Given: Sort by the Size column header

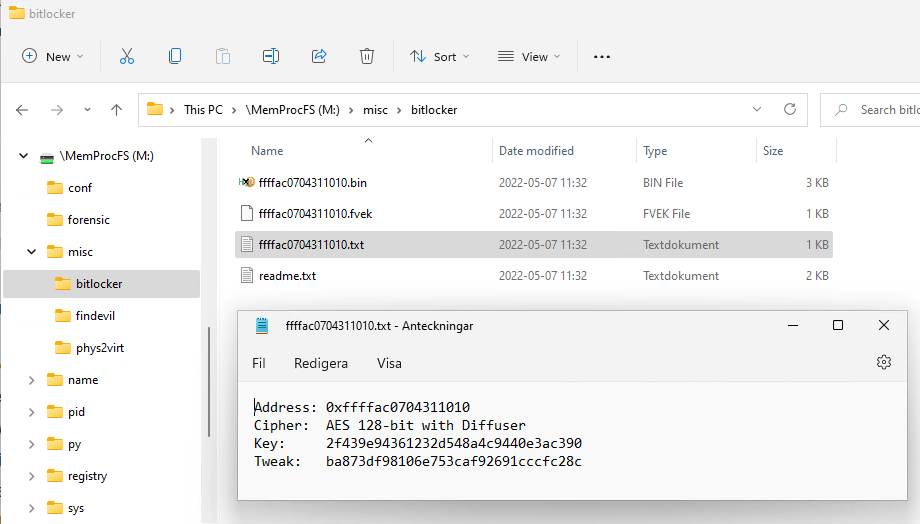Looking at the screenshot, I should pos(773,151).
